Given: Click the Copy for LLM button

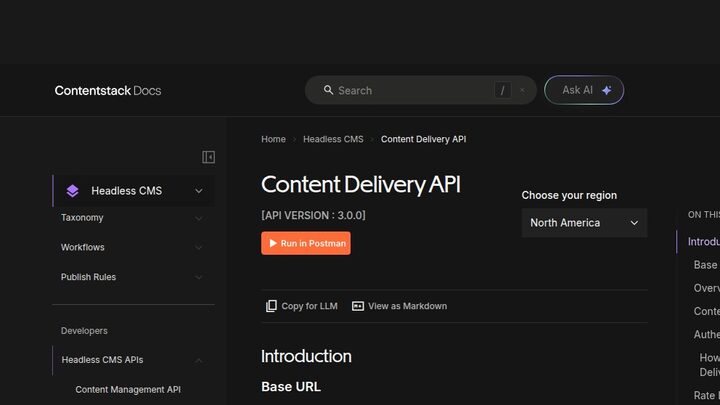Looking at the screenshot, I should point(302,306).
